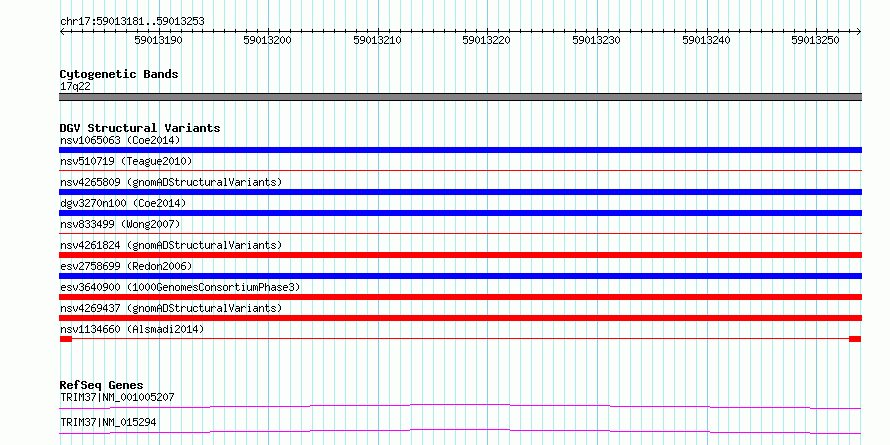This screenshot has width=890, height=445.
Task: Select the 17q22 band label
Action: point(75,87)
